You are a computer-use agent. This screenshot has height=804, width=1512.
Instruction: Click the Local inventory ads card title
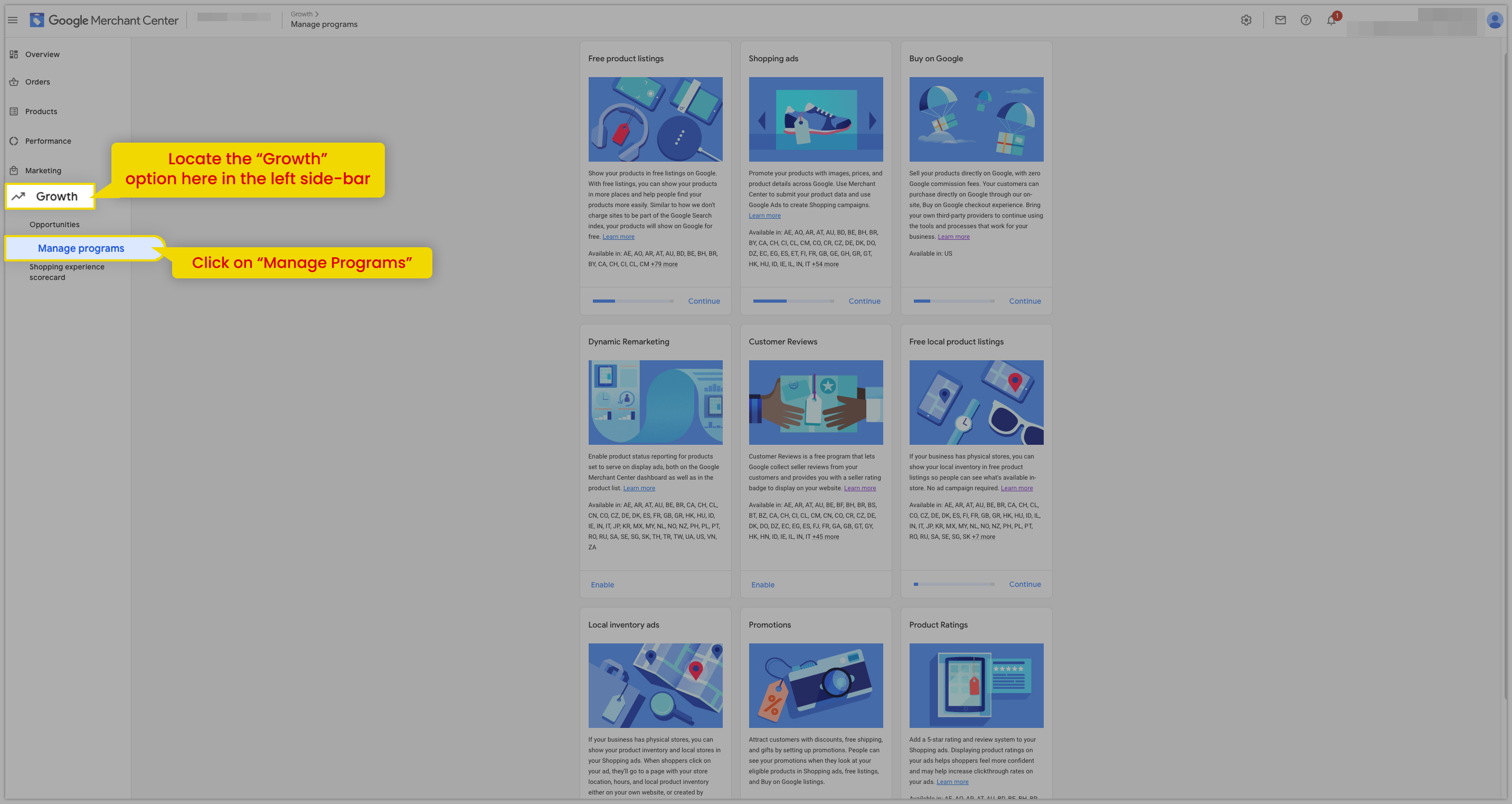[x=623, y=624]
